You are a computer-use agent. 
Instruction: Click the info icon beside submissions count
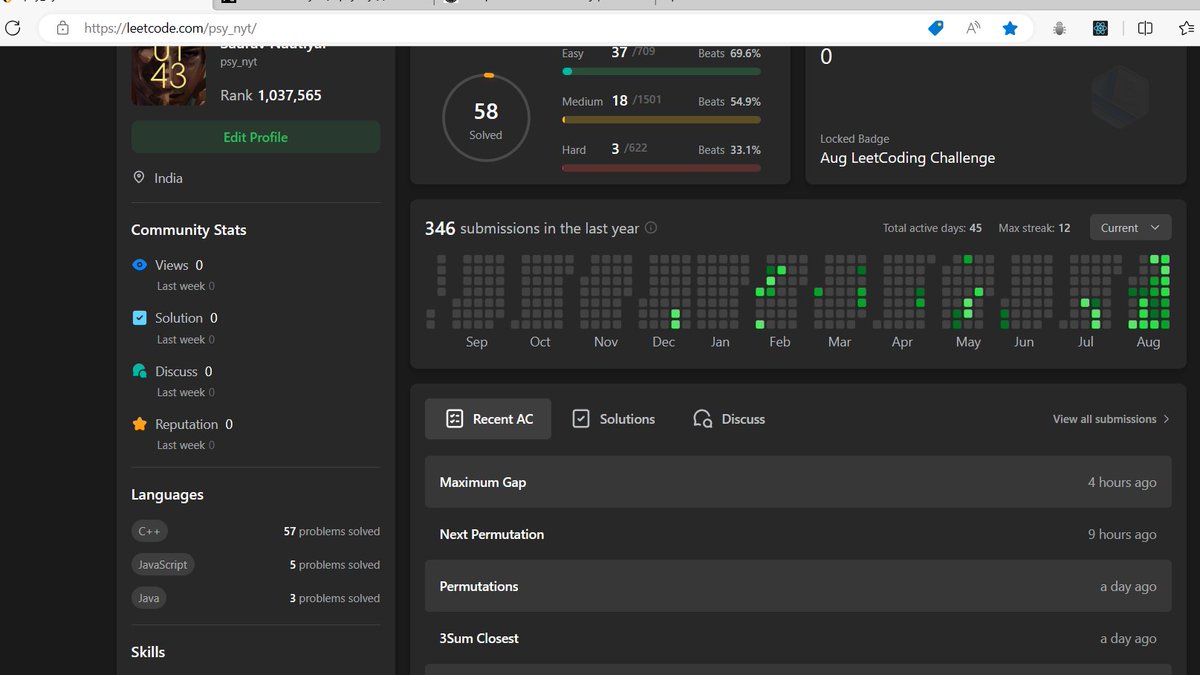coord(651,228)
